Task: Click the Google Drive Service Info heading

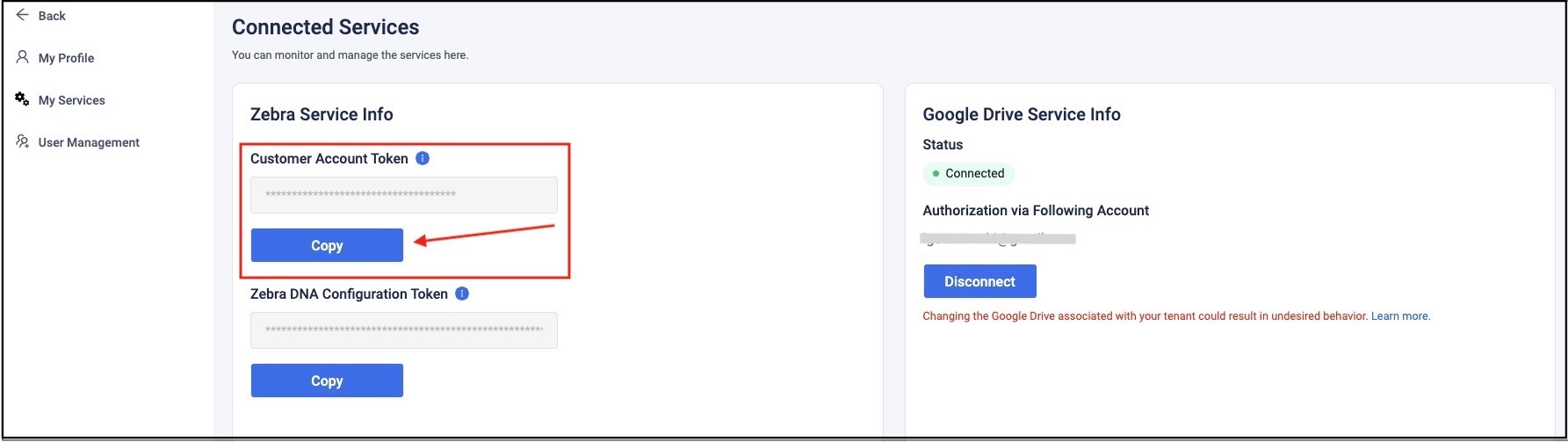Action: pyautogui.click(x=1022, y=114)
